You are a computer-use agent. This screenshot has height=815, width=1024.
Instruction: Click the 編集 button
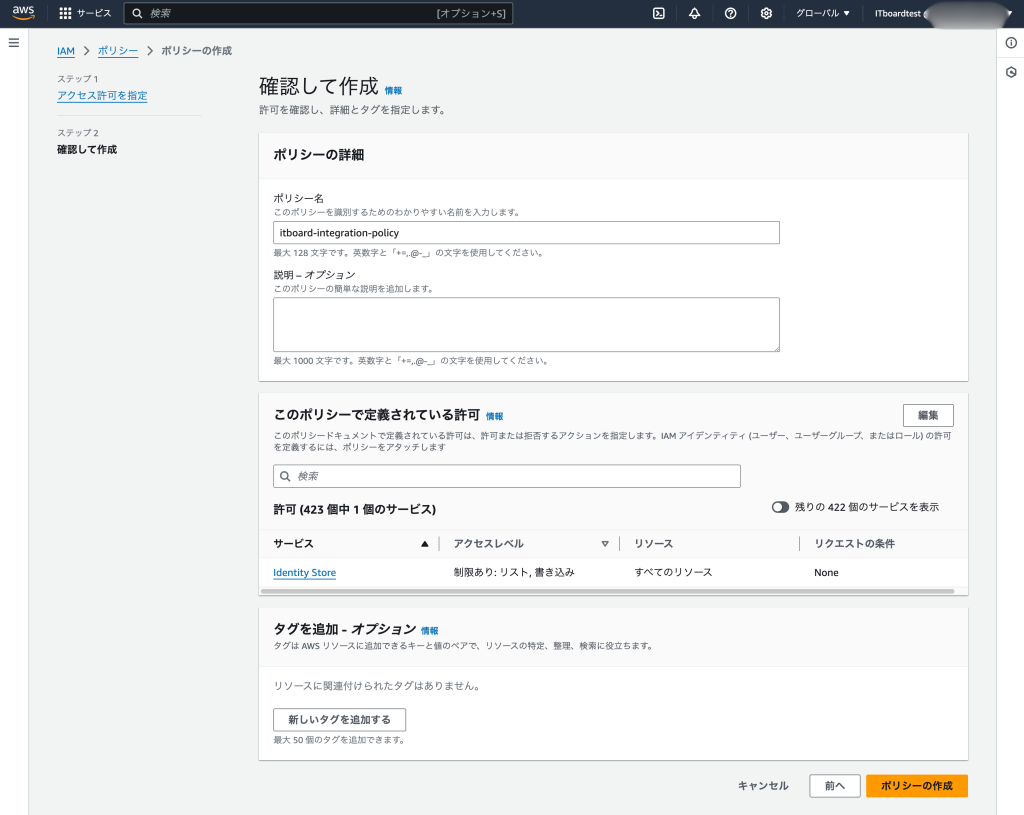[x=927, y=416]
